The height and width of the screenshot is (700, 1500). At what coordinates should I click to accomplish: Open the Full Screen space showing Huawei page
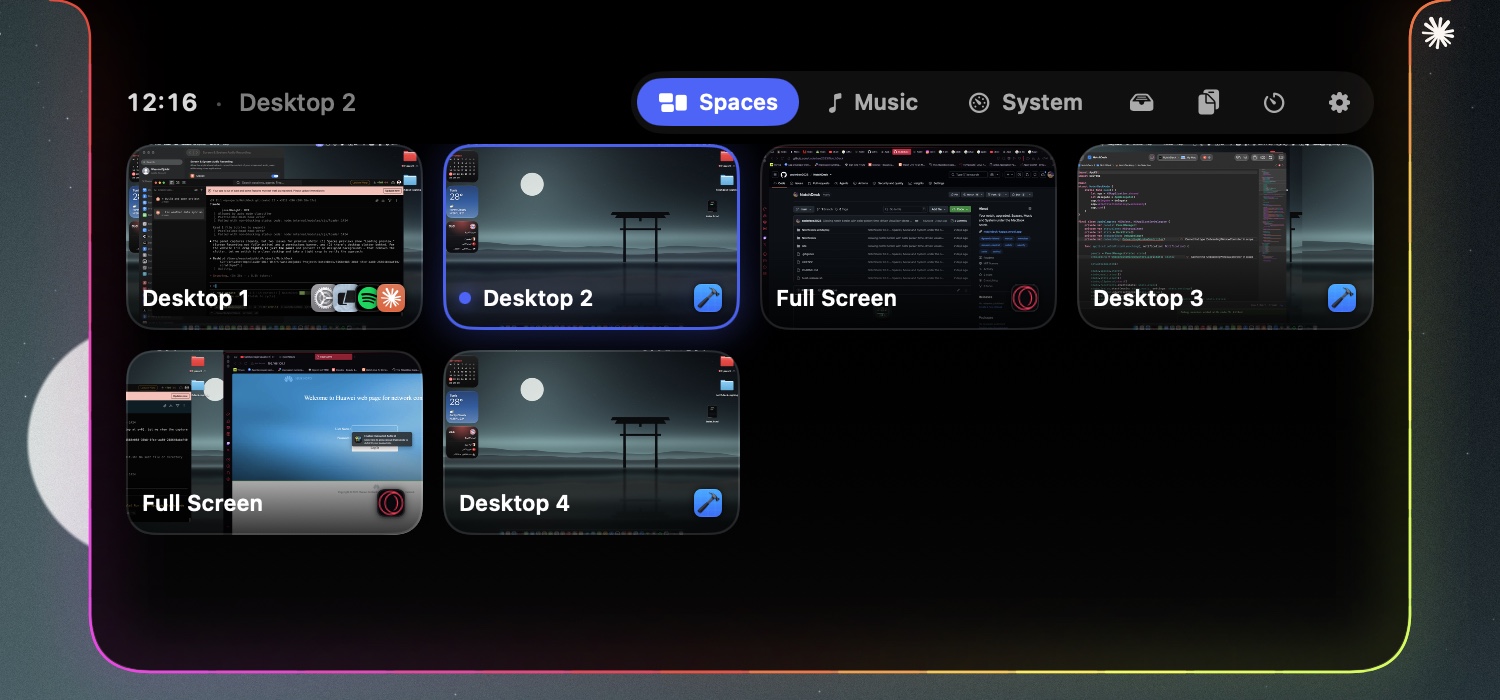pos(275,442)
